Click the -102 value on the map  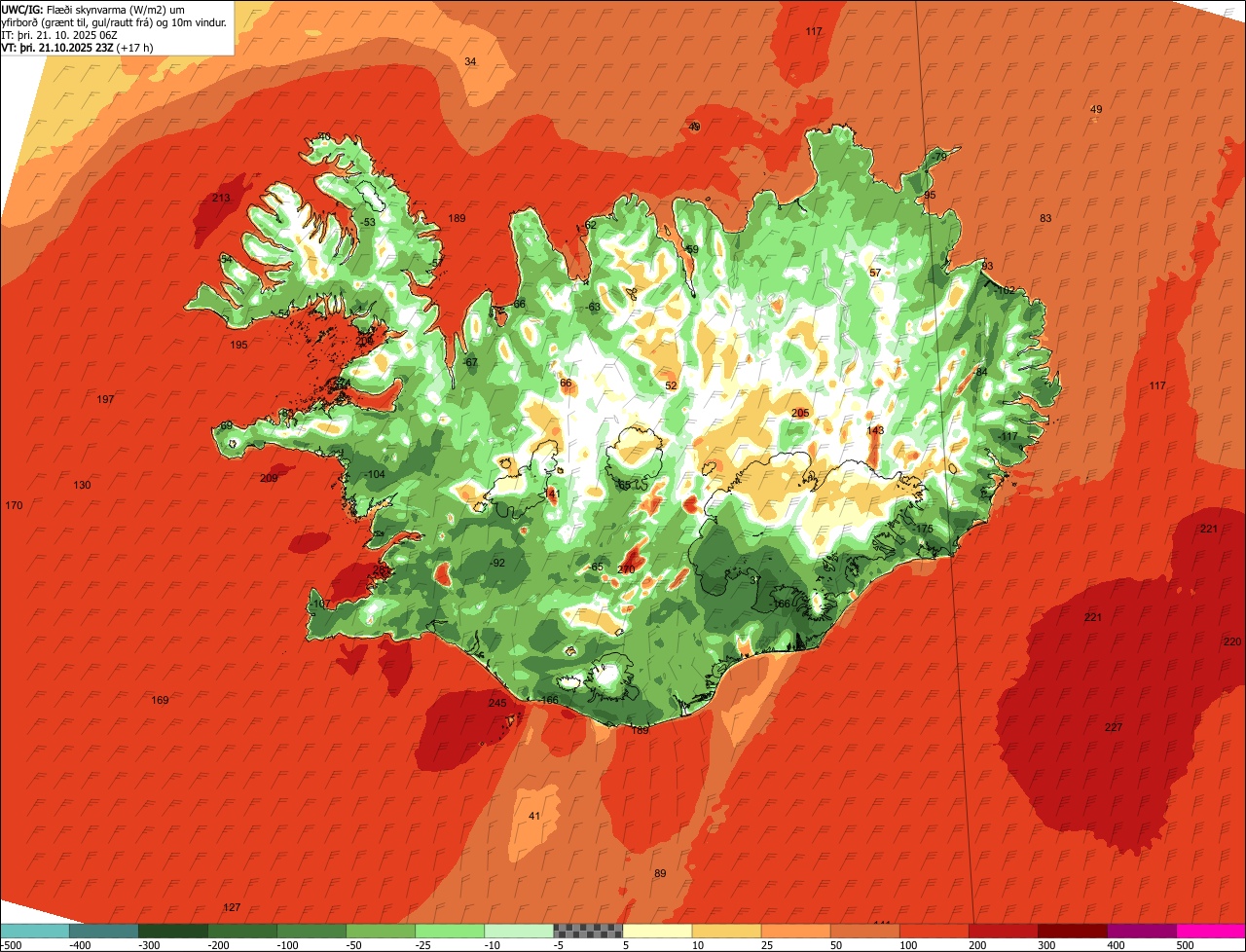click(x=1005, y=290)
